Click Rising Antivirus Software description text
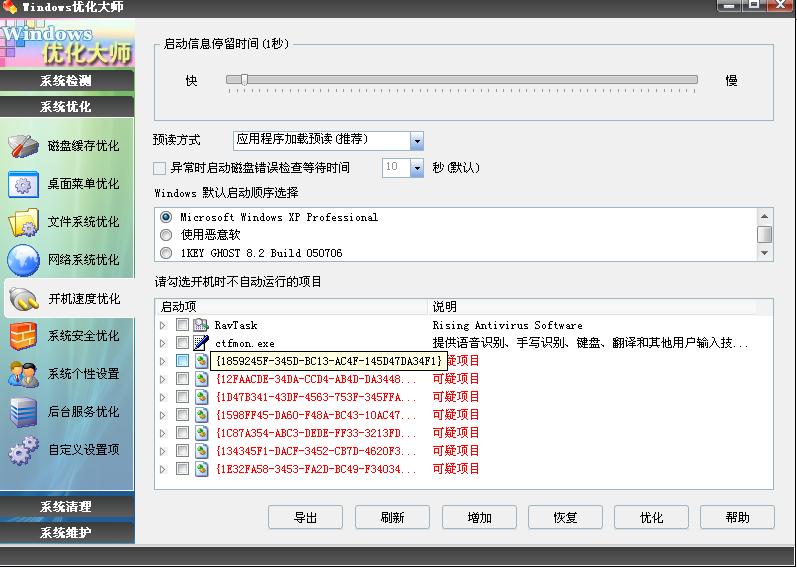This screenshot has width=797, height=569. (x=507, y=325)
